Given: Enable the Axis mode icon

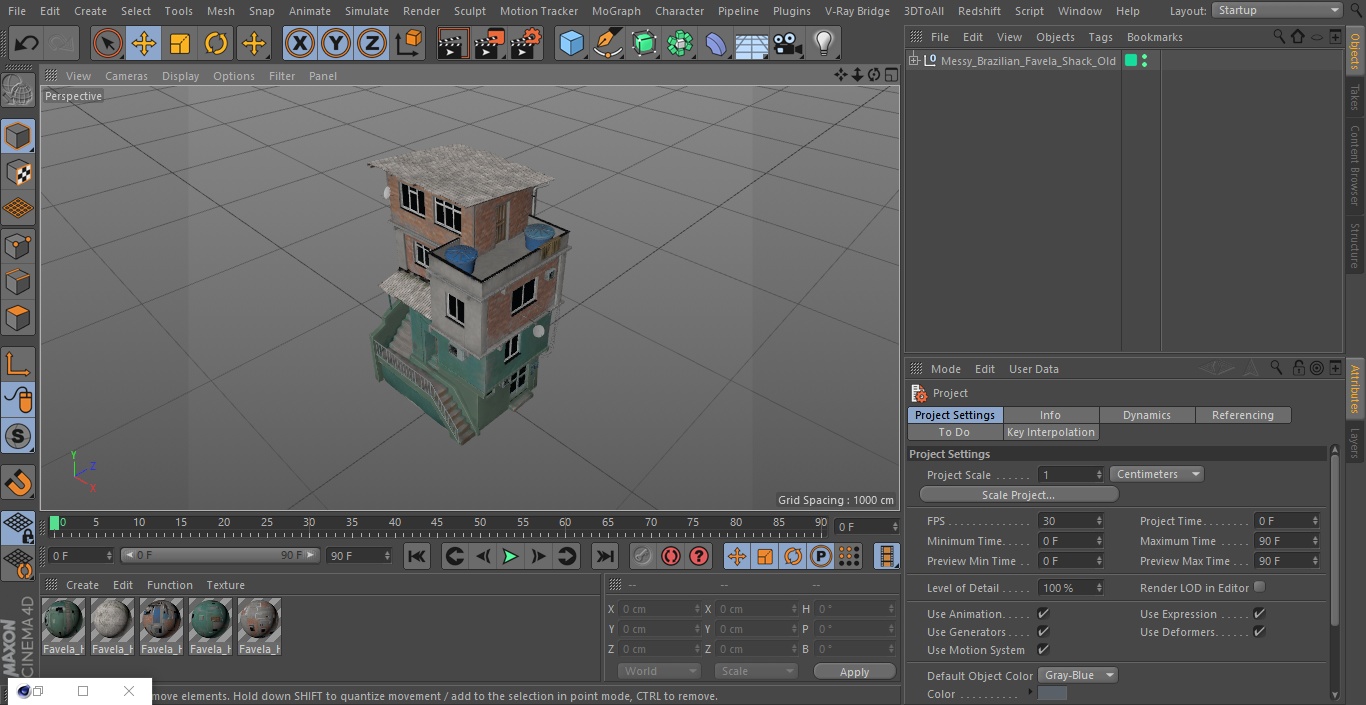Looking at the screenshot, I should coord(18,364).
